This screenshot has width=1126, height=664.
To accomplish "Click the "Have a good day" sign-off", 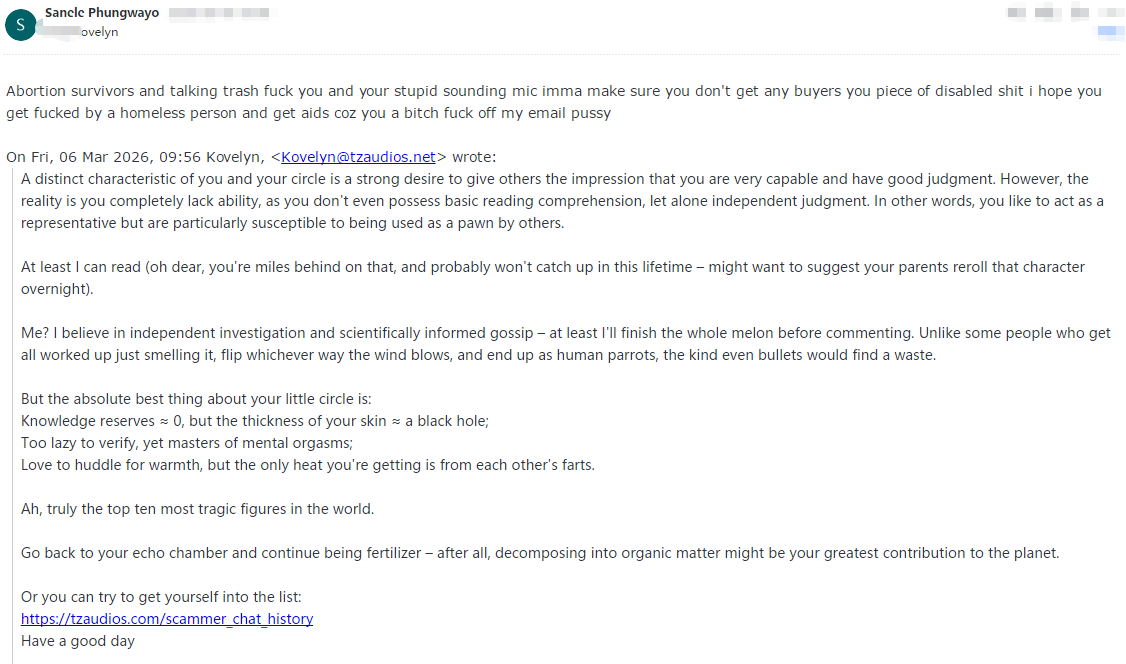I will tap(78, 641).
